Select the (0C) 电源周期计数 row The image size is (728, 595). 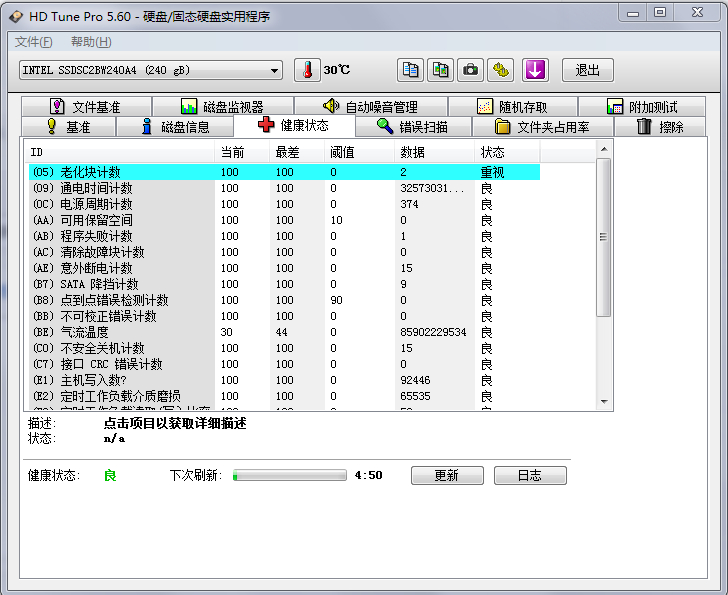click(284, 204)
